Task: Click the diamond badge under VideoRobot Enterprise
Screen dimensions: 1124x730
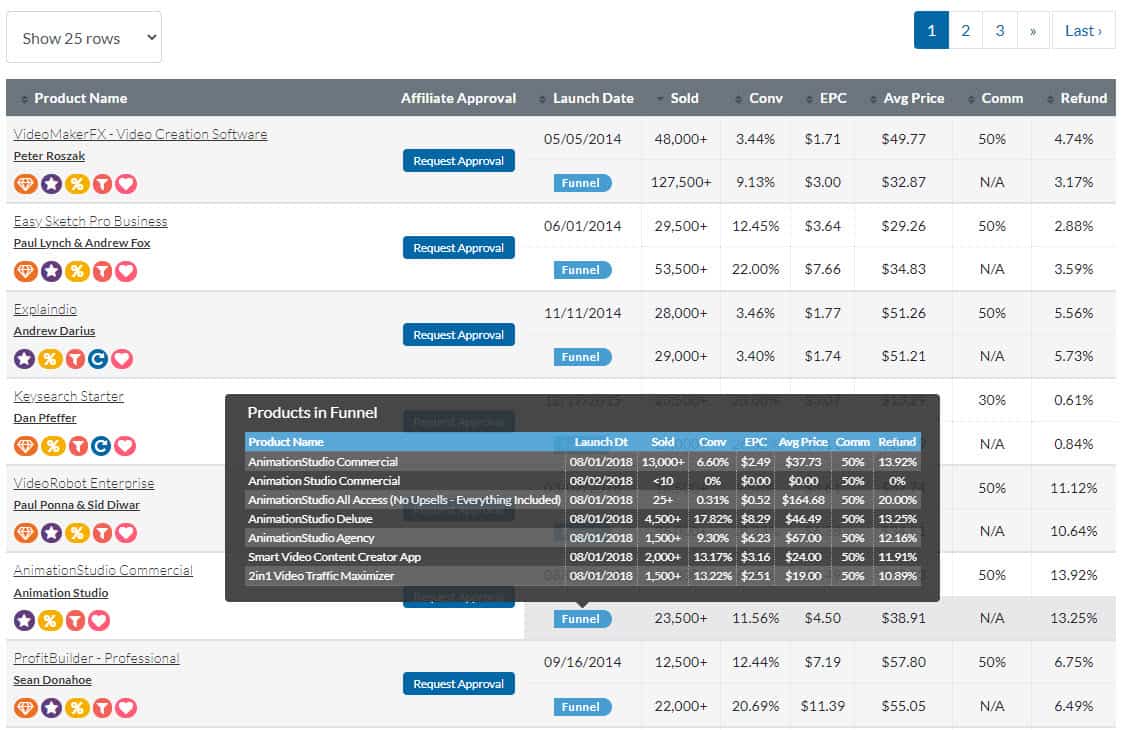Action: [25, 533]
